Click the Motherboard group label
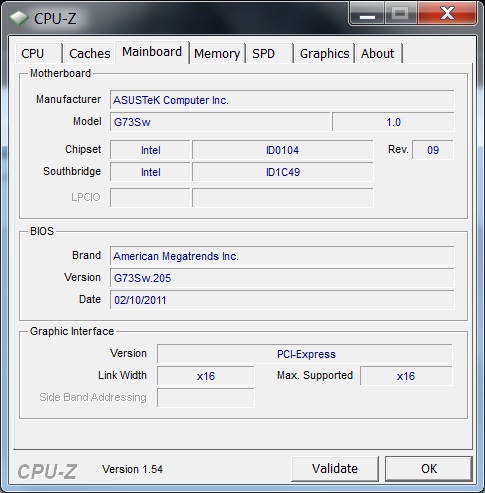 (60, 73)
